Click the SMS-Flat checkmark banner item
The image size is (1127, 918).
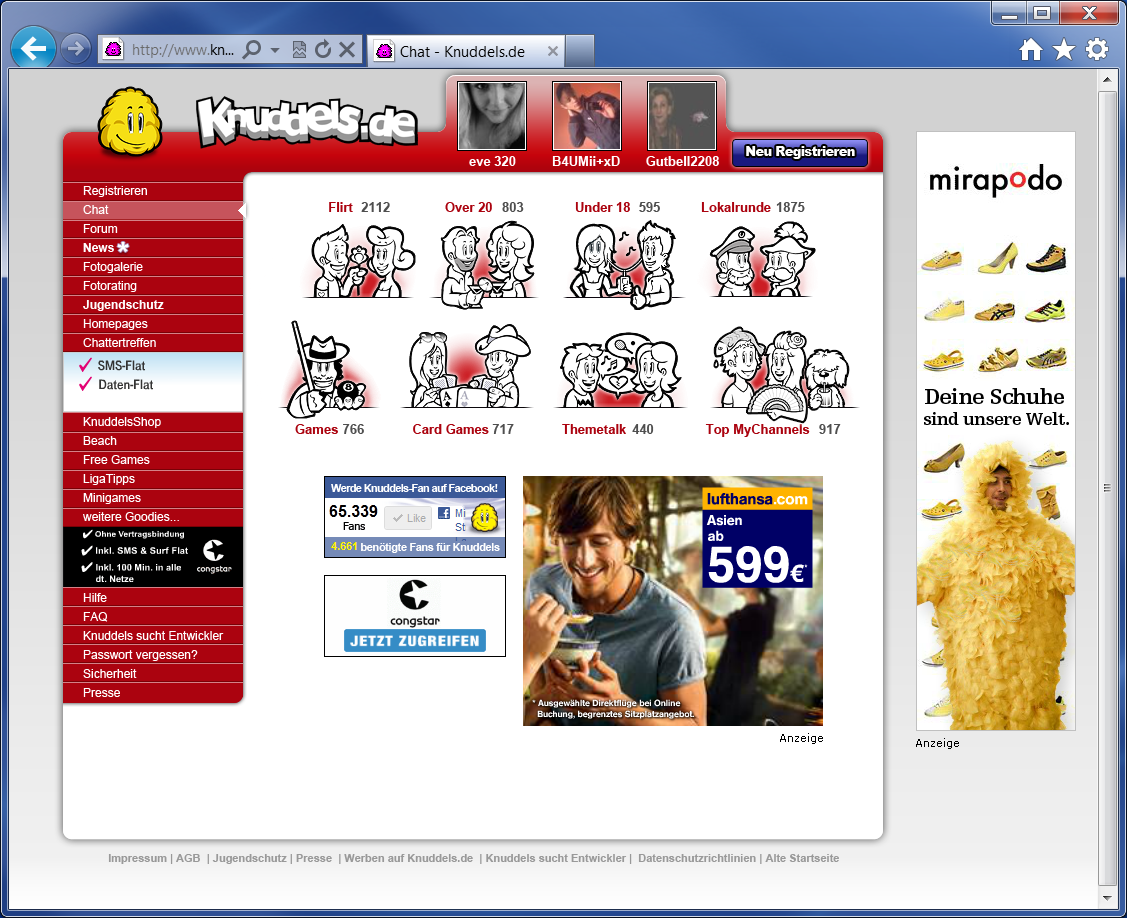tap(113, 365)
